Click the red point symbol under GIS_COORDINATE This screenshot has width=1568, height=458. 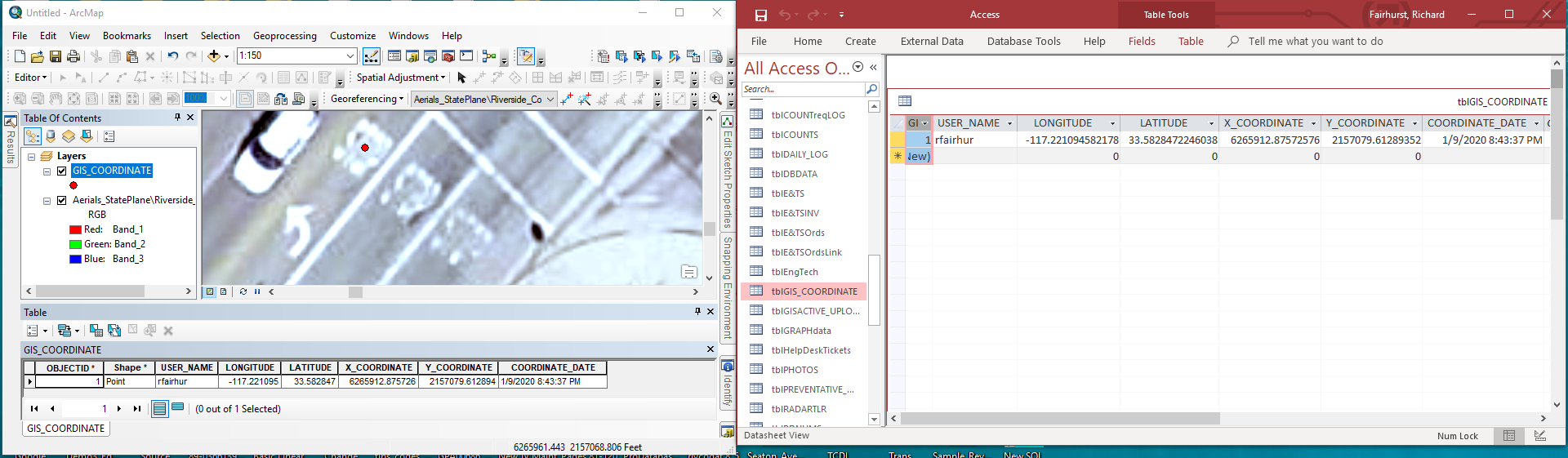73,185
